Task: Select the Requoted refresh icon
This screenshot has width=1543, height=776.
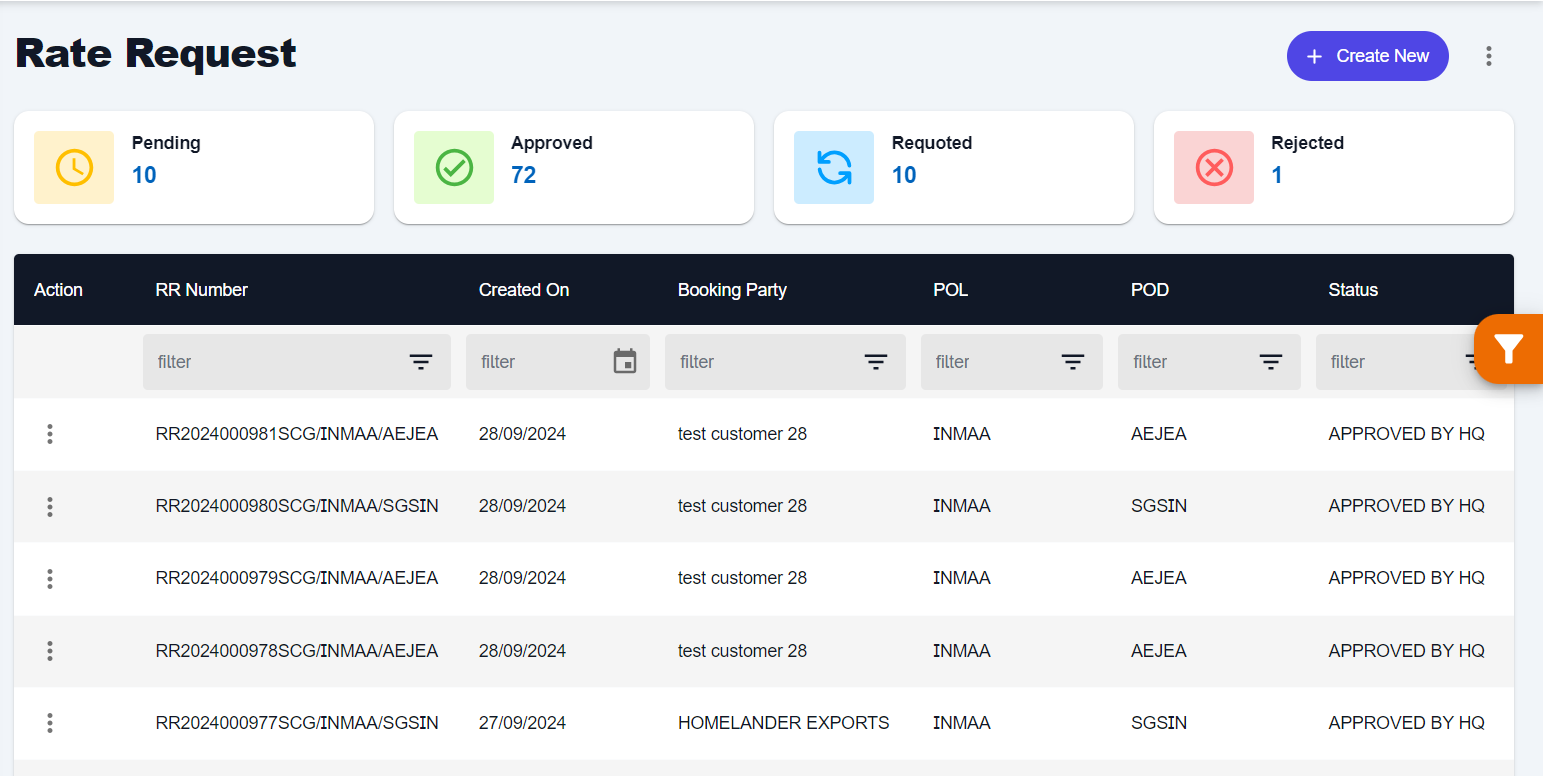Action: (x=834, y=167)
